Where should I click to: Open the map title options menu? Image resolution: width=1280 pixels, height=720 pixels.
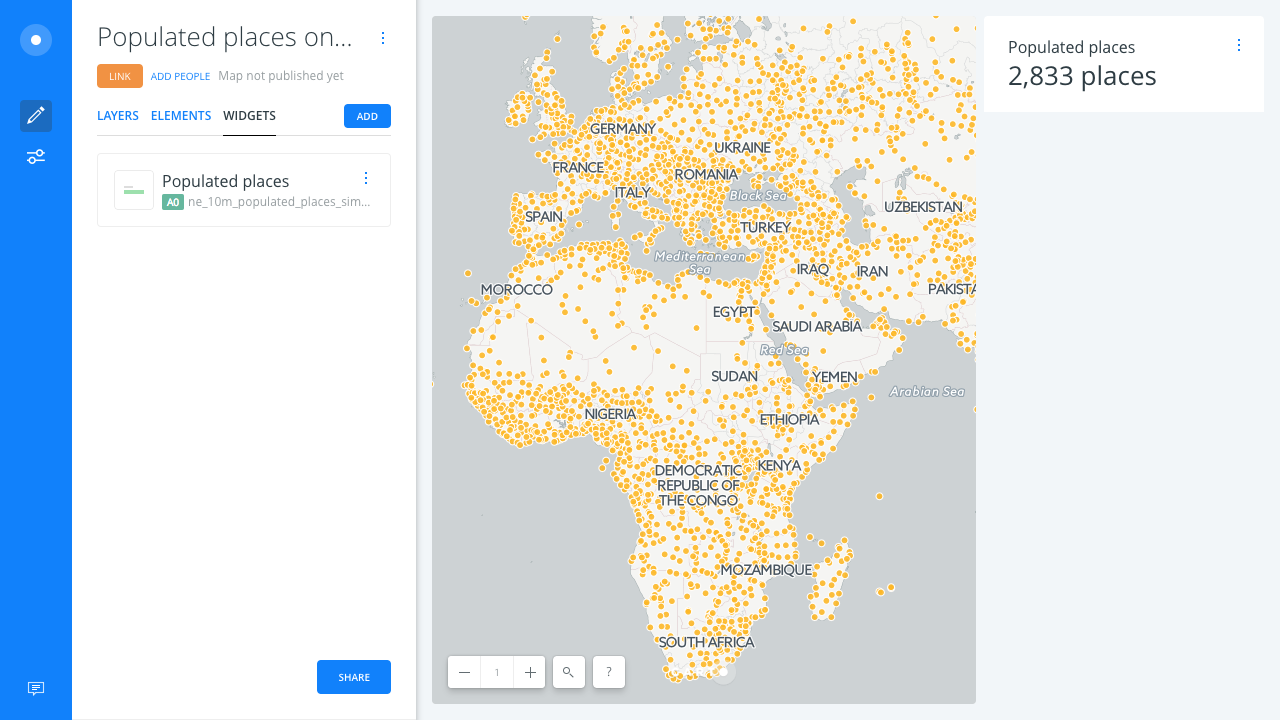(x=383, y=38)
